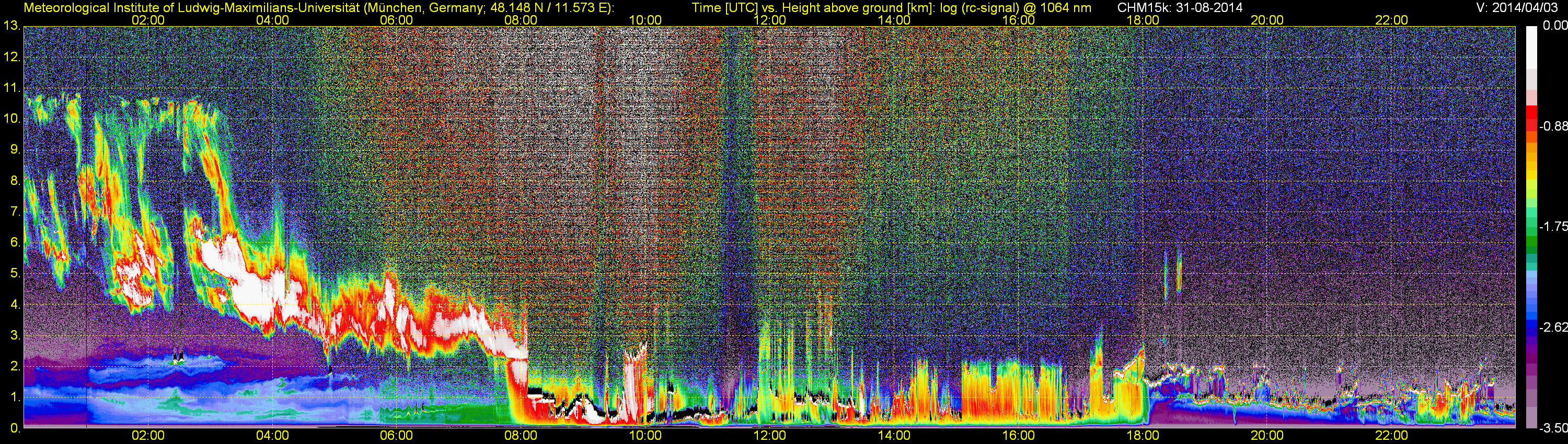Click the 13. km height axis label
This screenshot has height=444, width=1568.
pyautogui.click(x=11, y=26)
